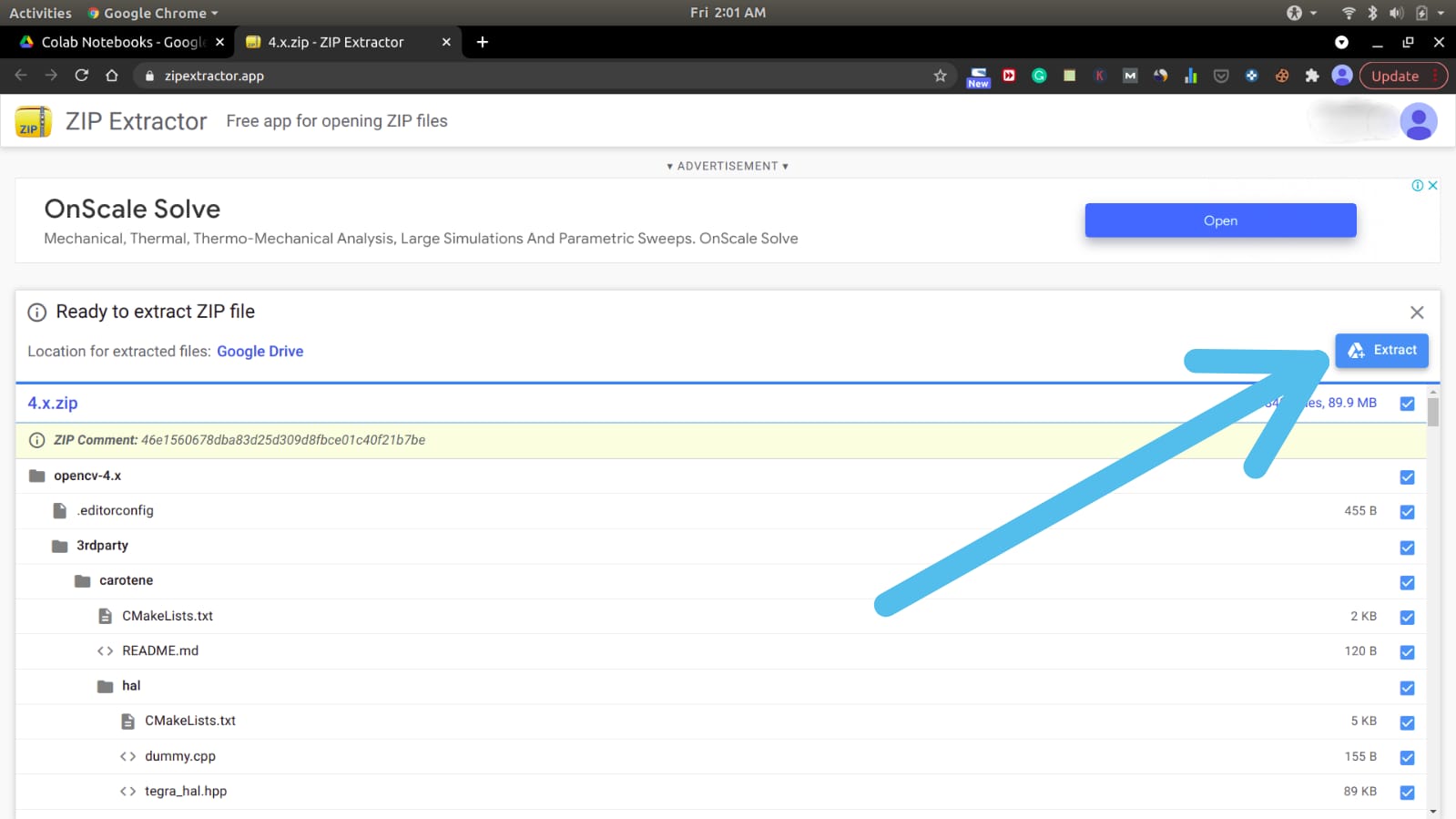Uncheck the hal folder checkbox
1456x819 pixels.
click(x=1407, y=688)
